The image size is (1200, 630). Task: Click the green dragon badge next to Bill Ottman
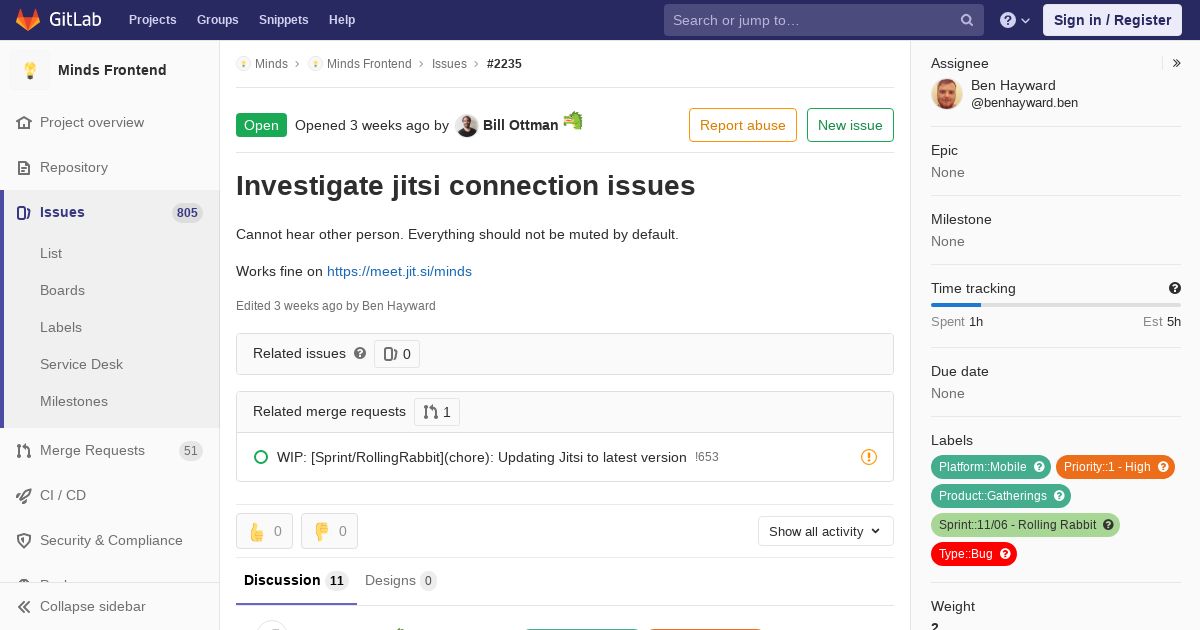[x=573, y=121]
